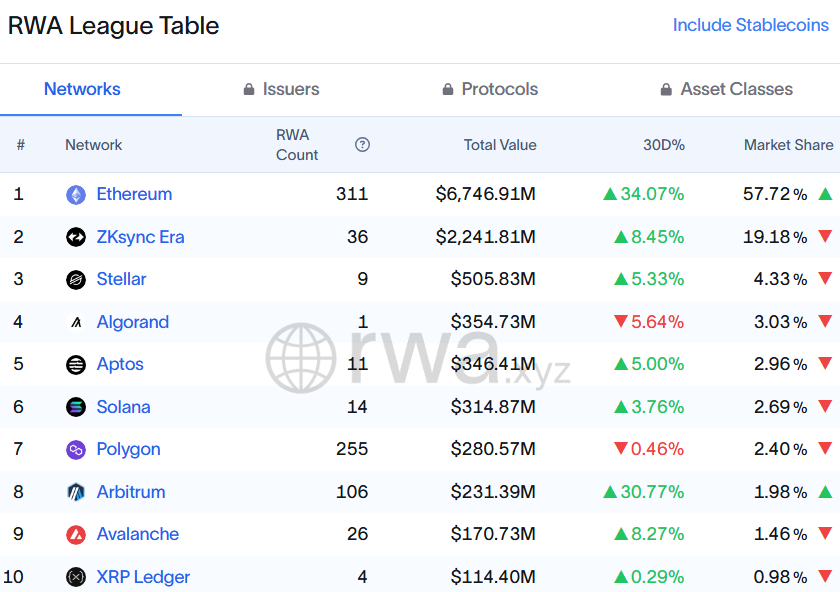Viewport: 840px width, 592px height.
Task: Click the Solana logo icon
Action: pyautogui.click(x=76, y=407)
